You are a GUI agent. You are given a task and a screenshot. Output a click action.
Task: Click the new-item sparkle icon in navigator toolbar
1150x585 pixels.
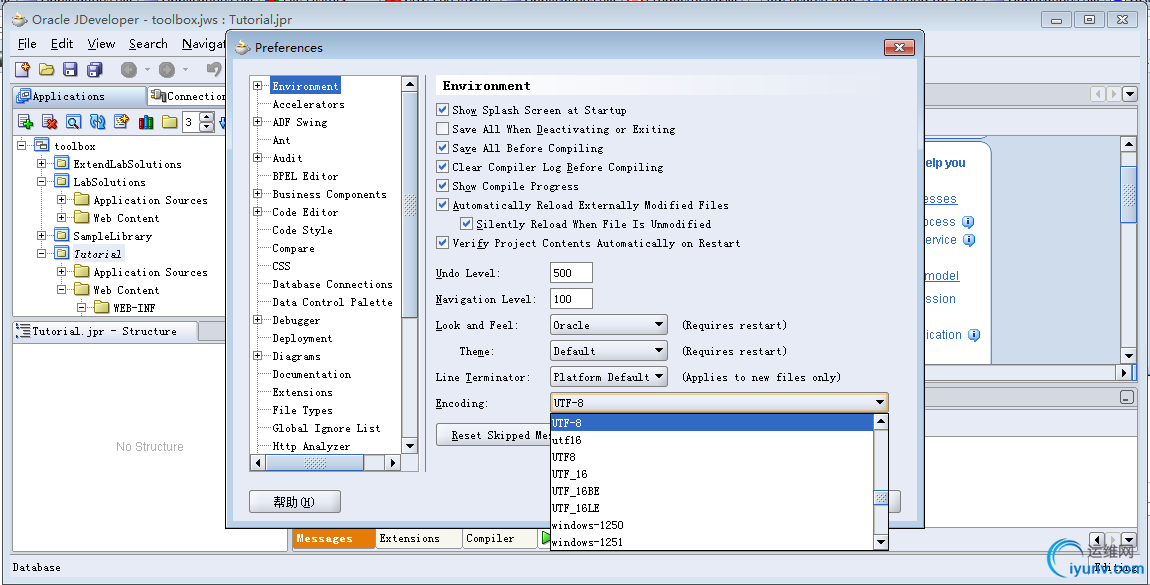point(122,121)
